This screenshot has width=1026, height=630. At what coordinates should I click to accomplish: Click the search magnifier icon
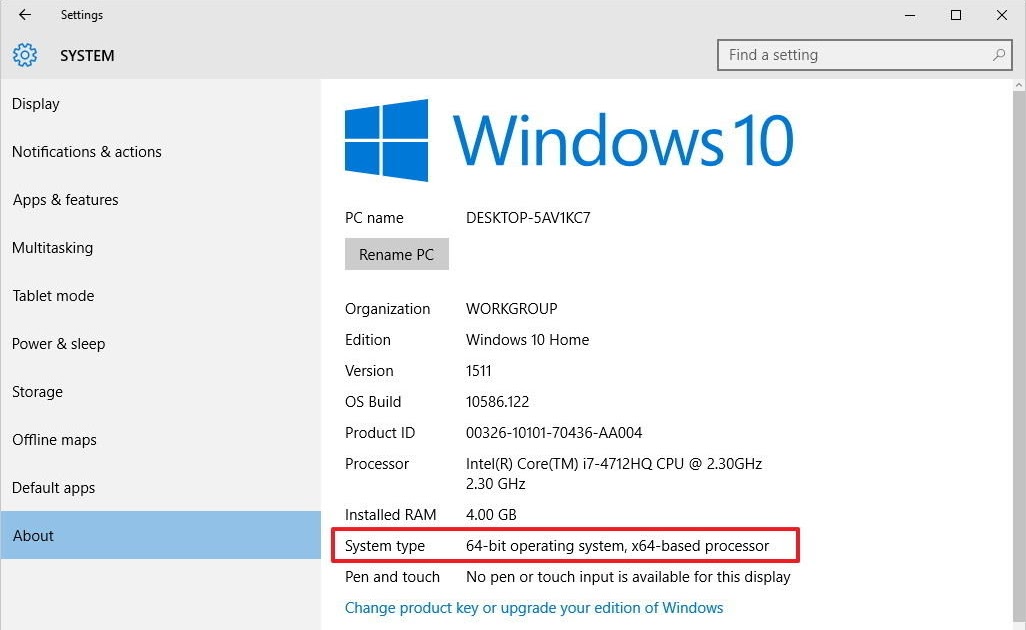pos(999,55)
